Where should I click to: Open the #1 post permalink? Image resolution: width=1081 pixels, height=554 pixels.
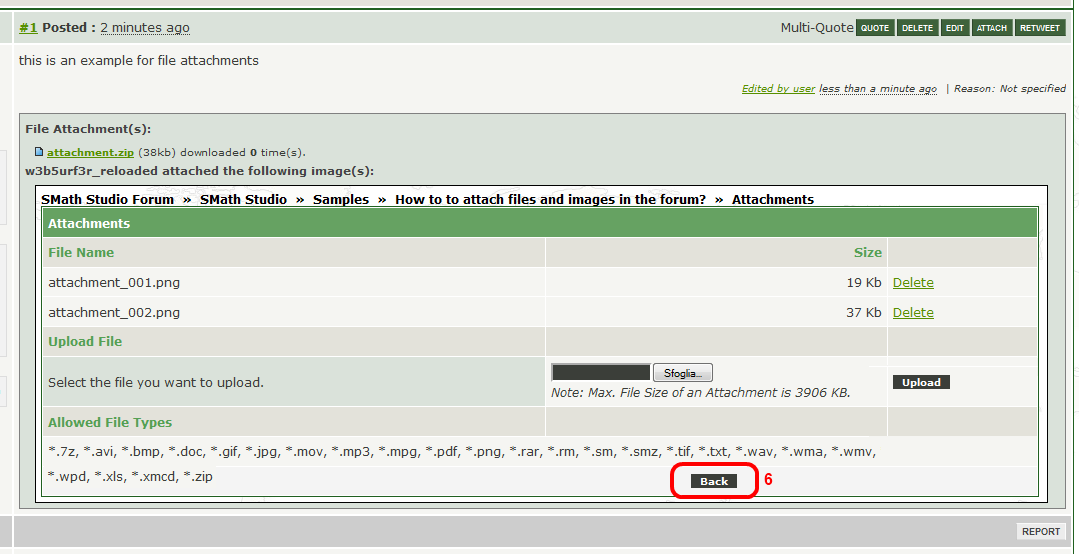tap(28, 28)
